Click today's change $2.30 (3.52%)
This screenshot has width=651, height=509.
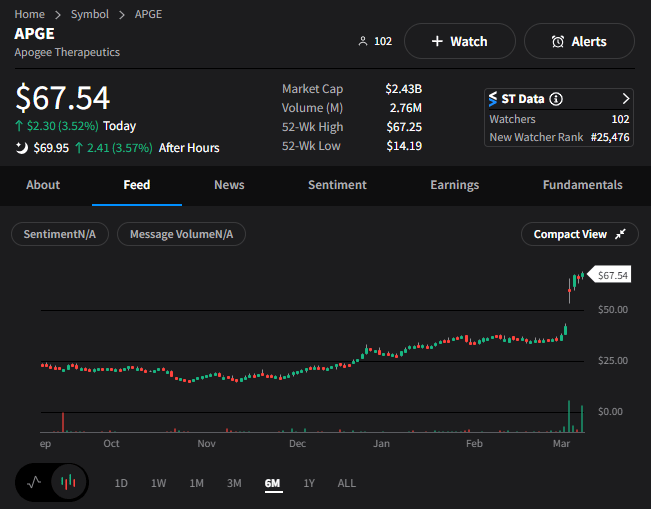57,126
